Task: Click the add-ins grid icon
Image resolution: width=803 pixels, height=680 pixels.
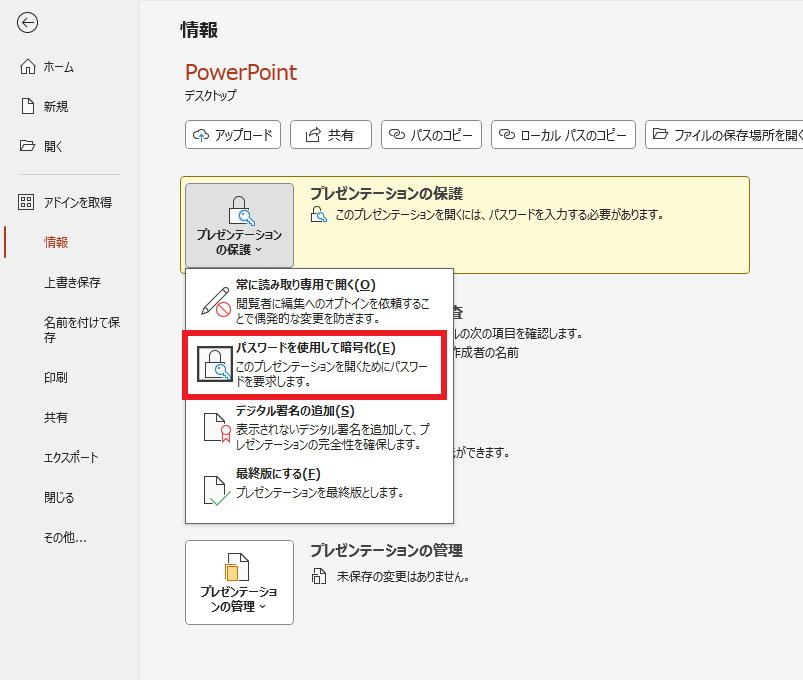Action: point(26,202)
